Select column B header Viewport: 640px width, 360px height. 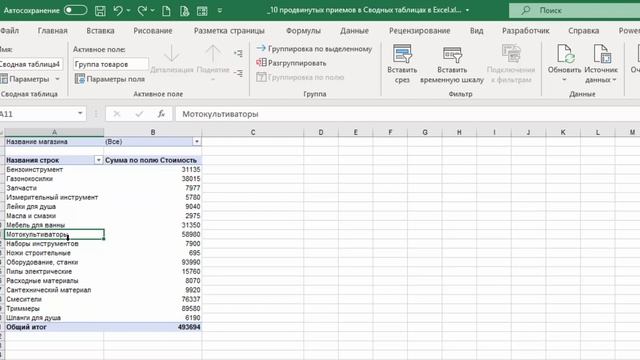click(153, 132)
